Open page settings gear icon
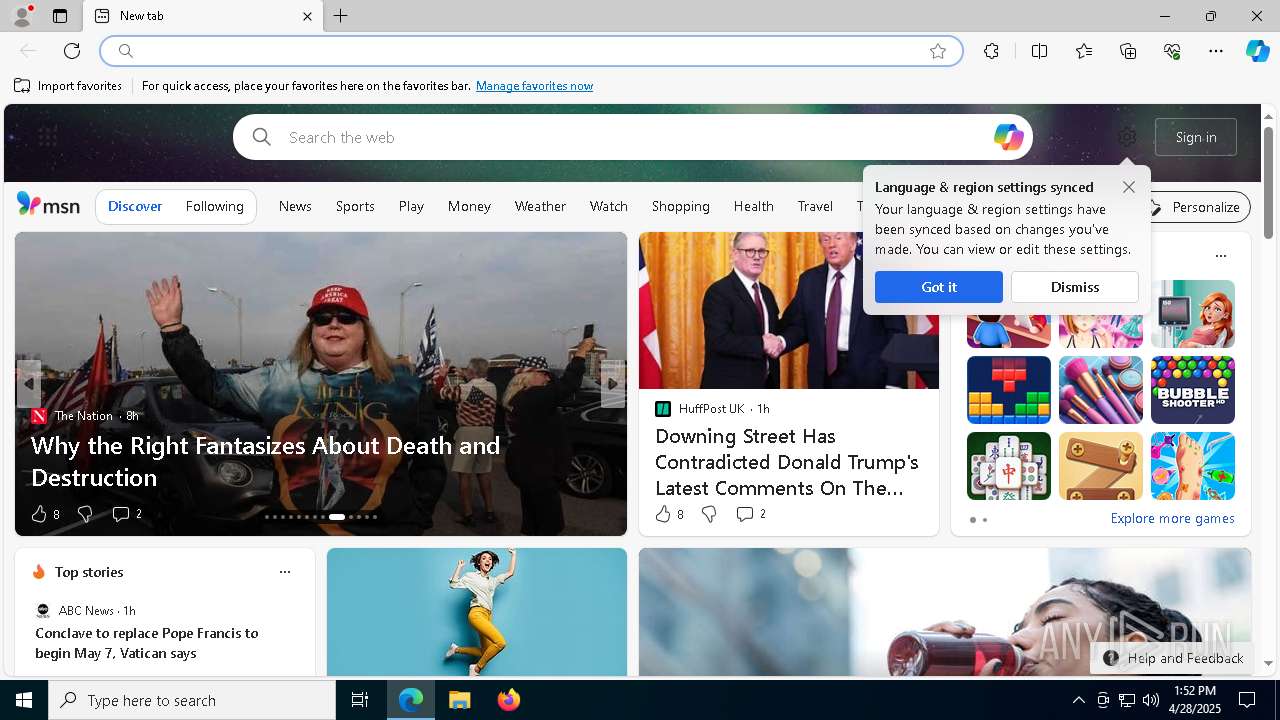Image resolution: width=1280 pixels, height=720 pixels. [x=1127, y=137]
